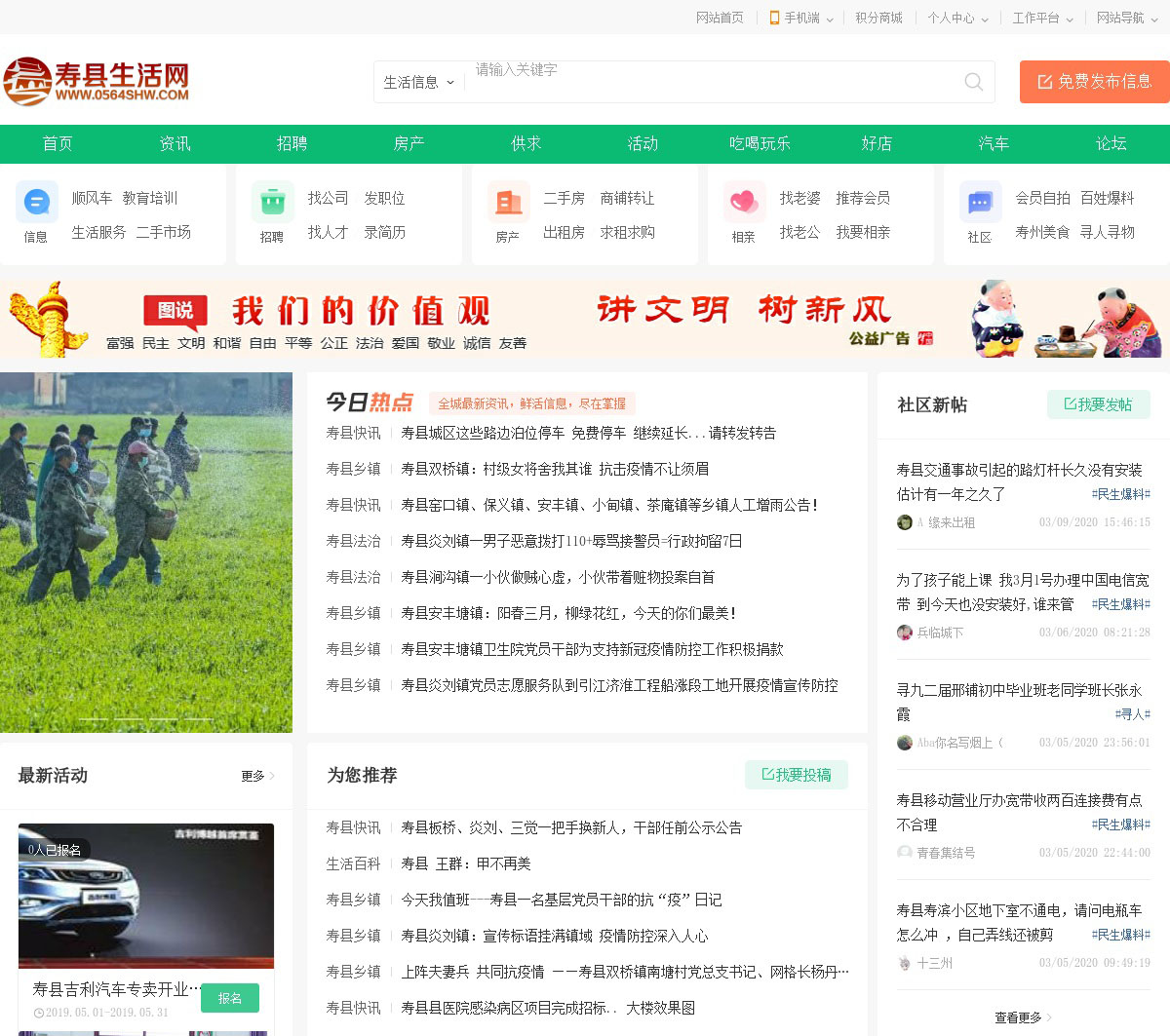Click the 免费发布信息 button
The width and height of the screenshot is (1170, 1036).
[1094, 82]
